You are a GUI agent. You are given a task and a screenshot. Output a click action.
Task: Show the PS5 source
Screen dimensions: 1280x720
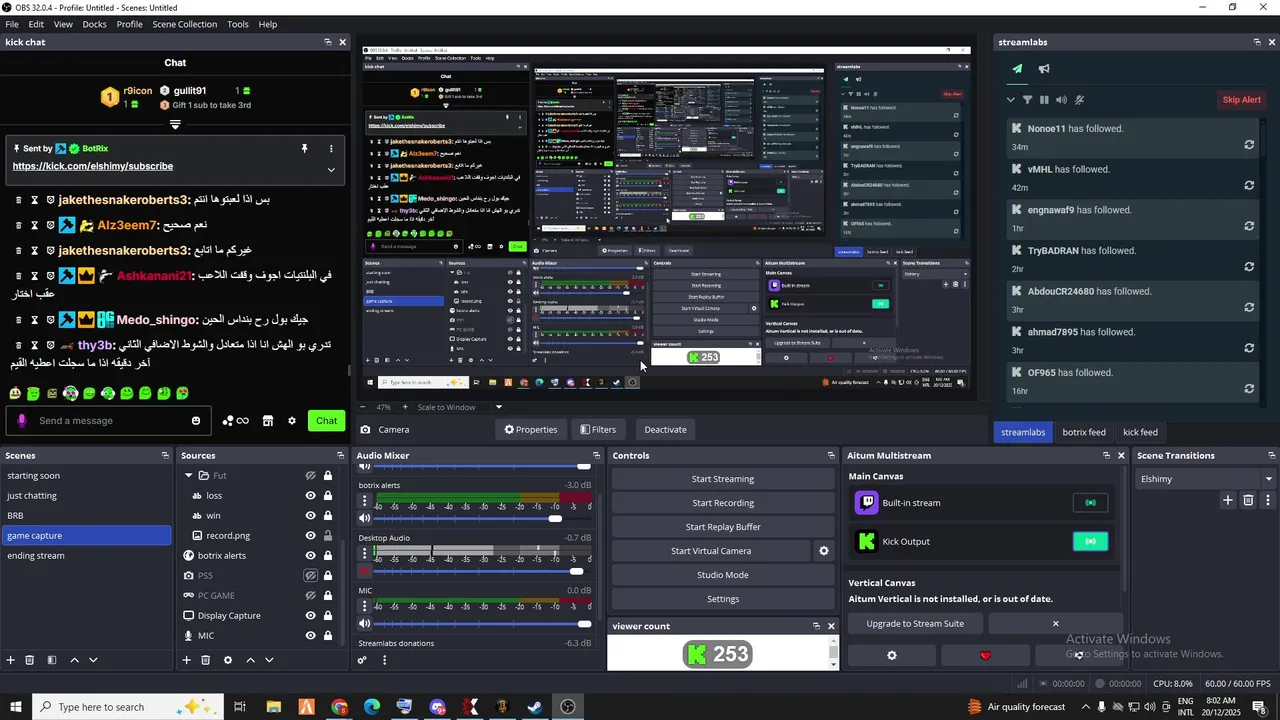coord(311,576)
